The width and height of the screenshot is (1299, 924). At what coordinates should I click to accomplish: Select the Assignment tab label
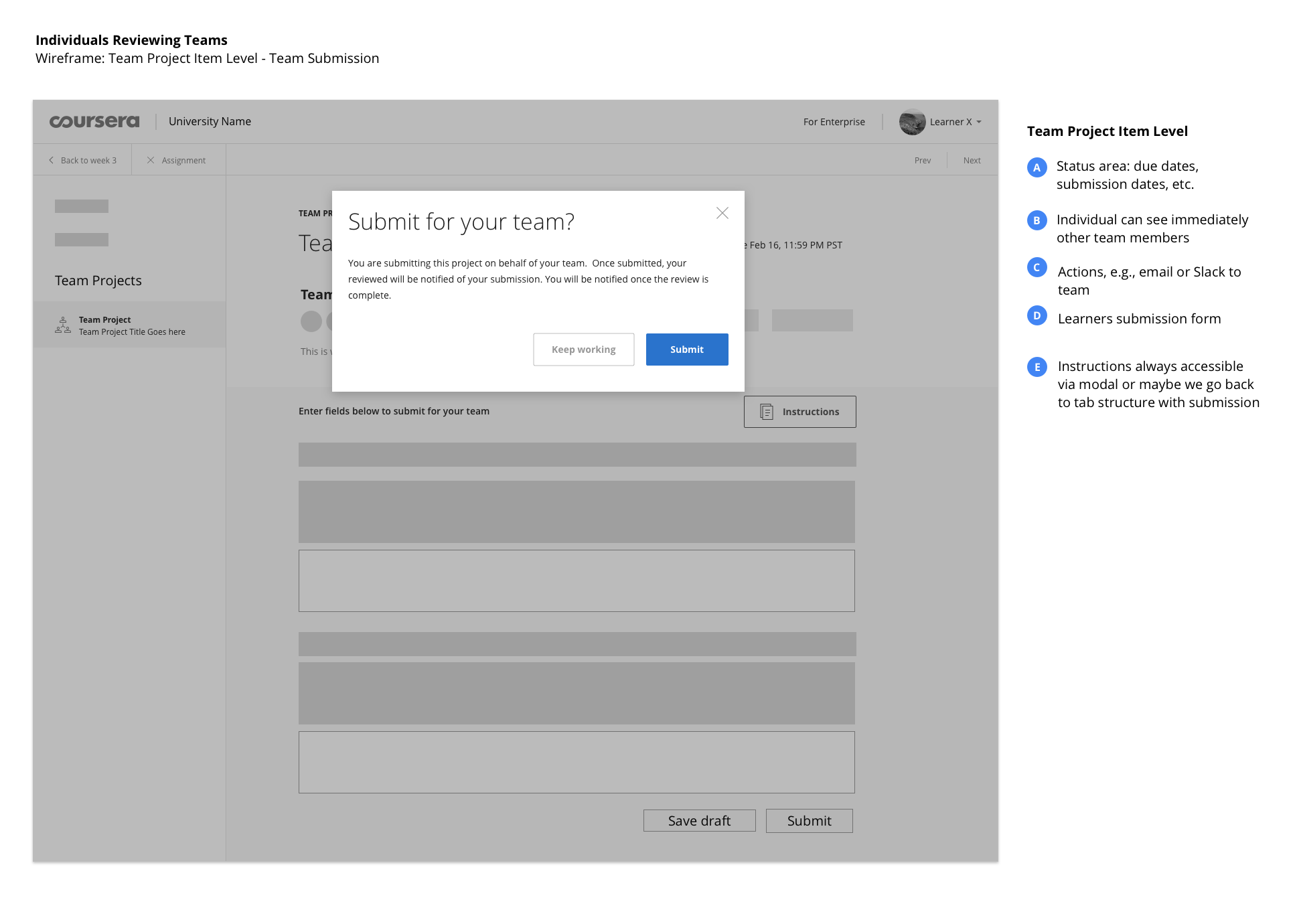click(183, 161)
